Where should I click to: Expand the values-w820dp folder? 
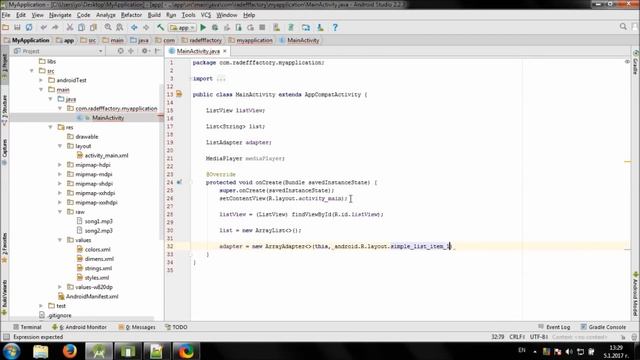pyautogui.click(x=60, y=287)
